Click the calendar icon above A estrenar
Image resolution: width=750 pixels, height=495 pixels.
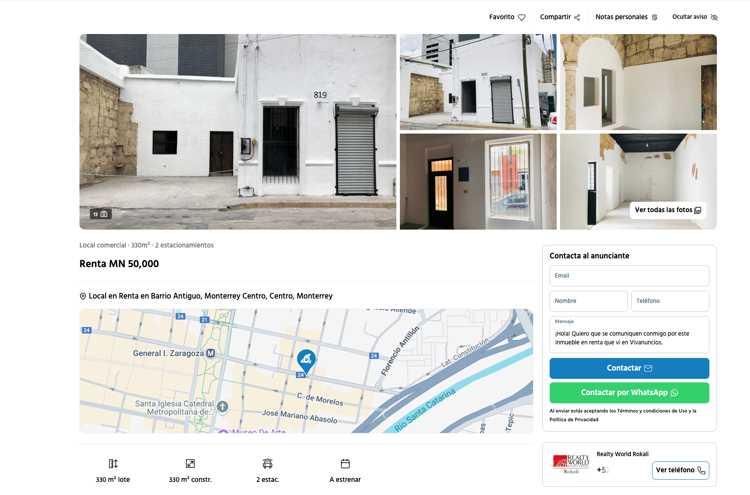point(345,463)
